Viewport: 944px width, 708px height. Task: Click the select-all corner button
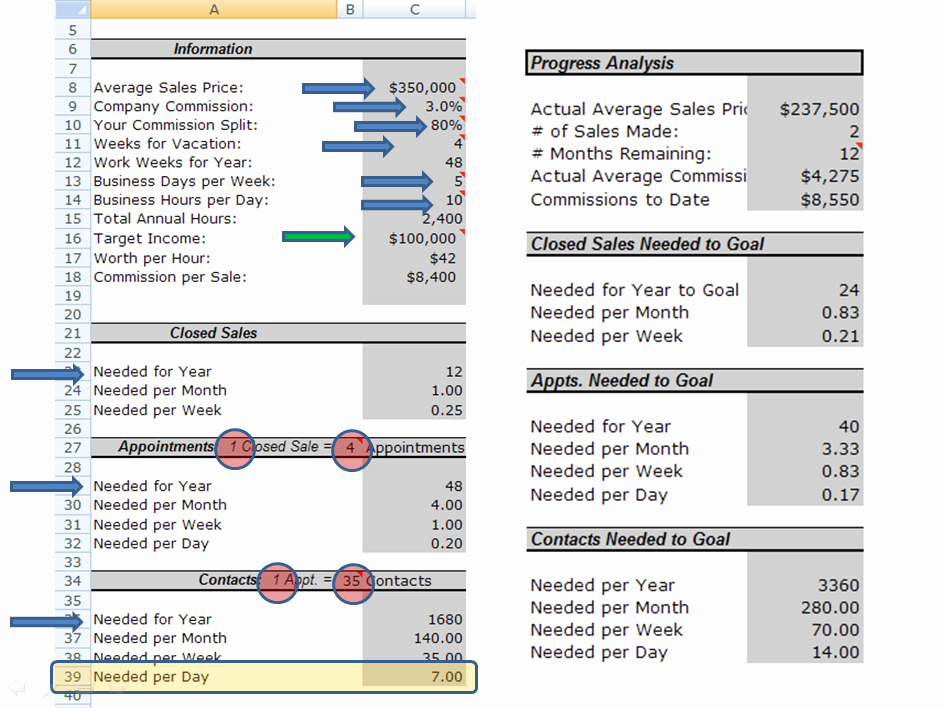pos(73,9)
